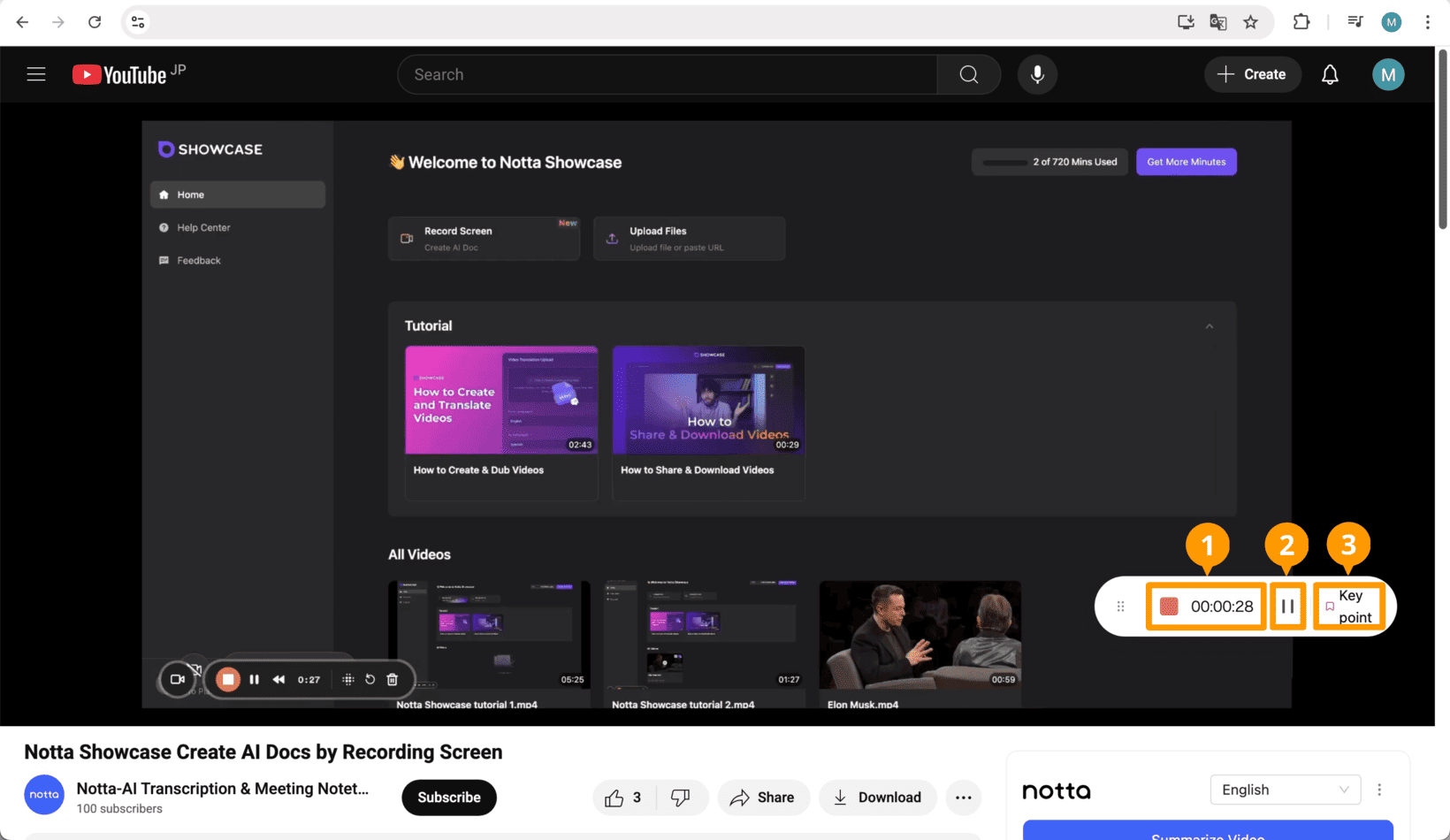Subscribe to the Notta channel
This screenshot has height=840, width=1450.
[449, 798]
